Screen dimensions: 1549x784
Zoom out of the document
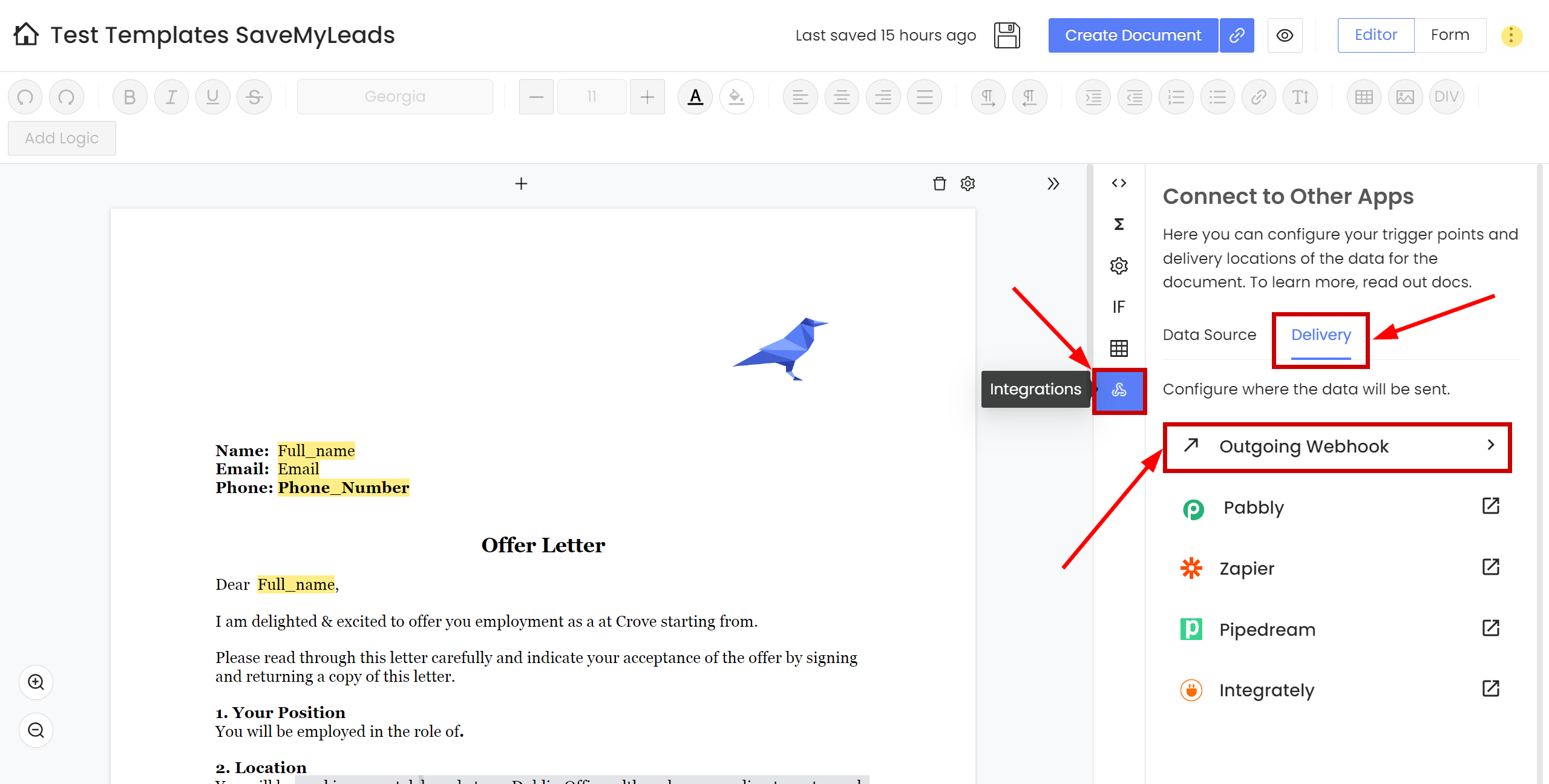(x=36, y=730)
